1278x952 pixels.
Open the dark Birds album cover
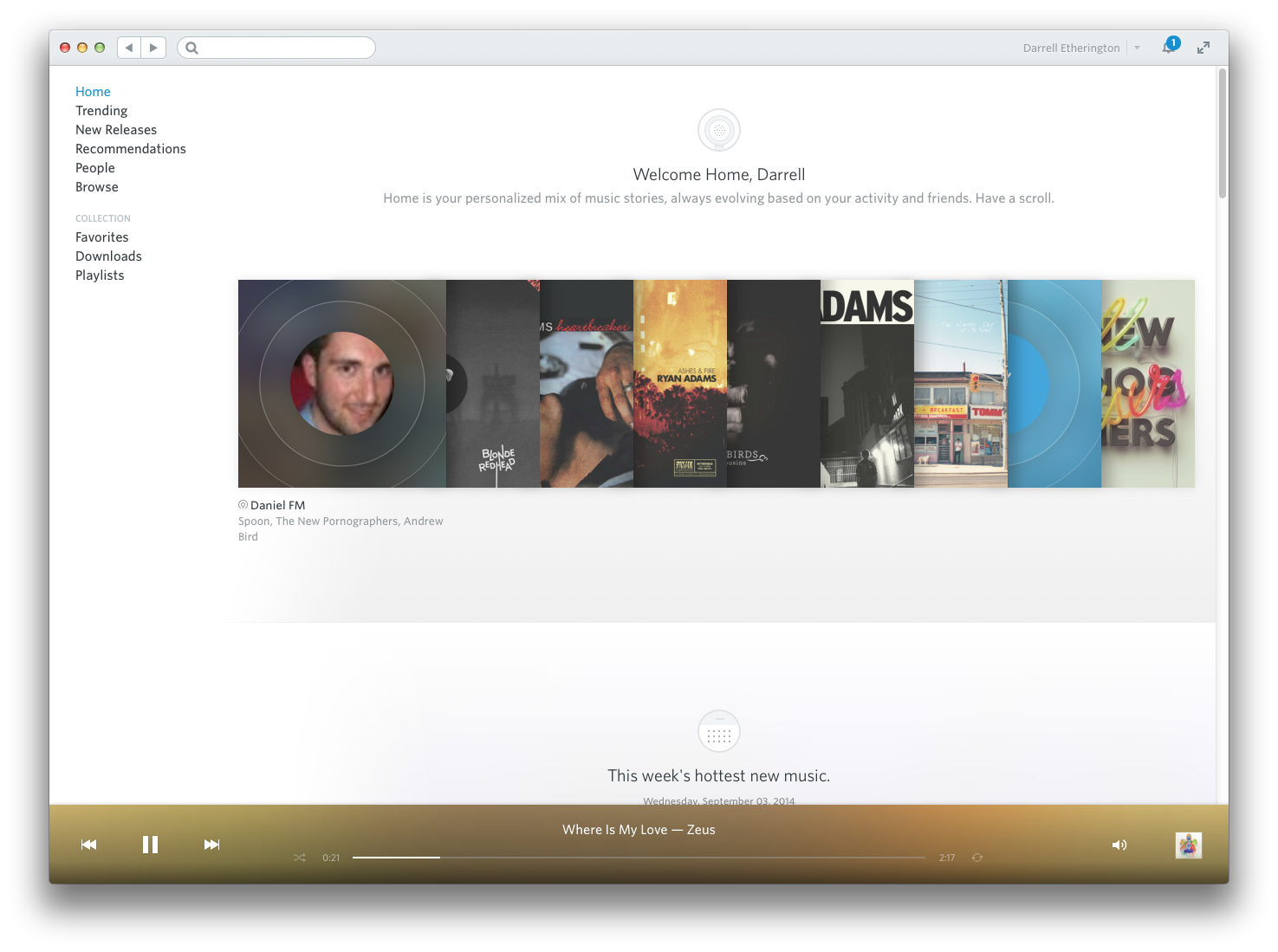tap(774, 384)
